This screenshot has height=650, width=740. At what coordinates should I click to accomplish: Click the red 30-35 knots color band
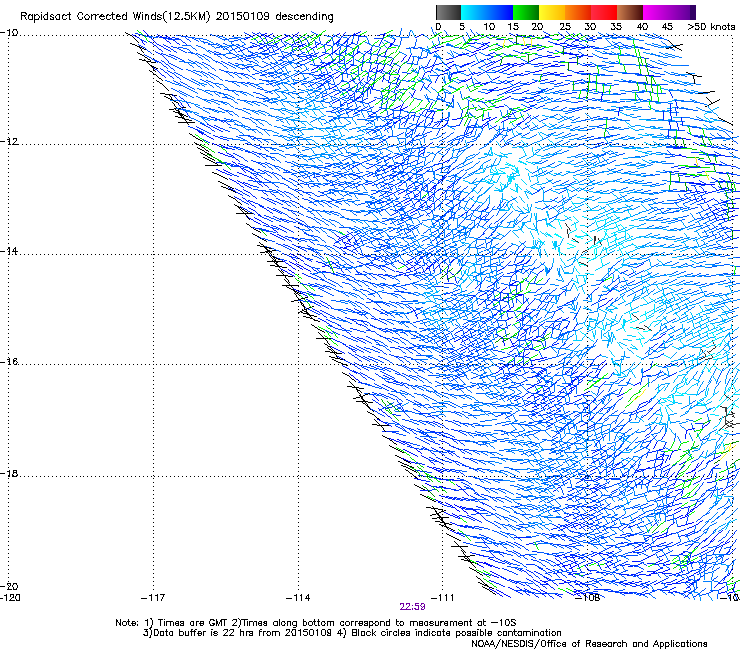604,12
